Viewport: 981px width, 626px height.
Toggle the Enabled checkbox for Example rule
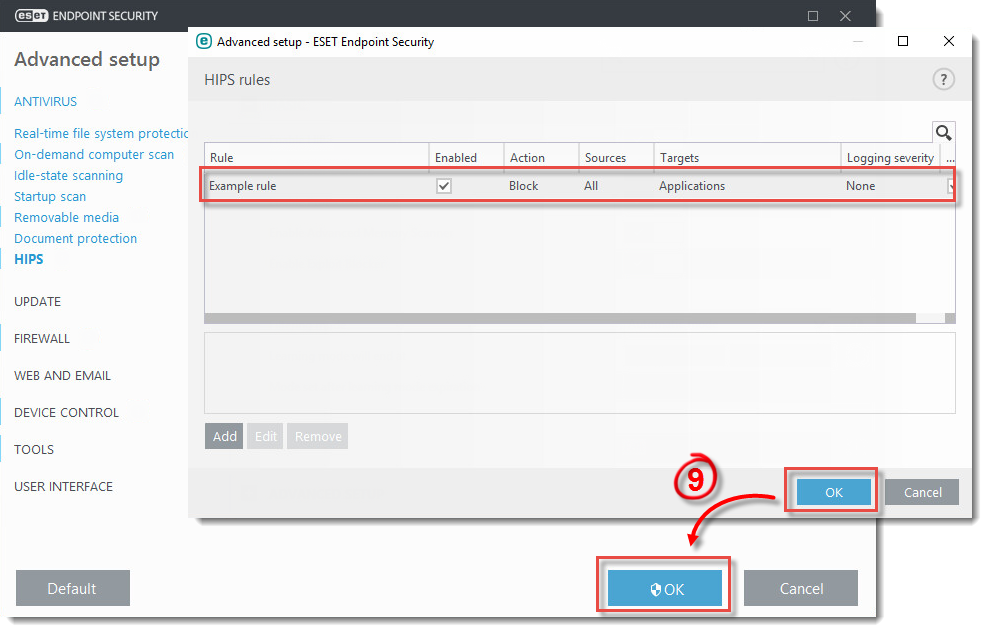click(444, 186)
